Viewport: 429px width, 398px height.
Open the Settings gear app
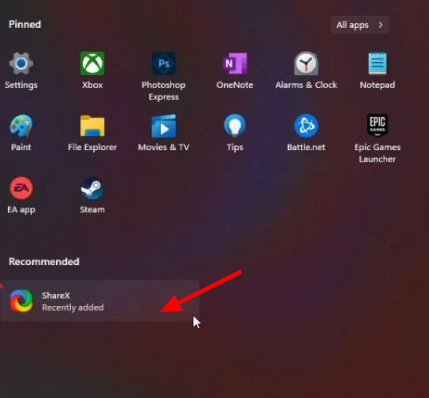(21, 70)
